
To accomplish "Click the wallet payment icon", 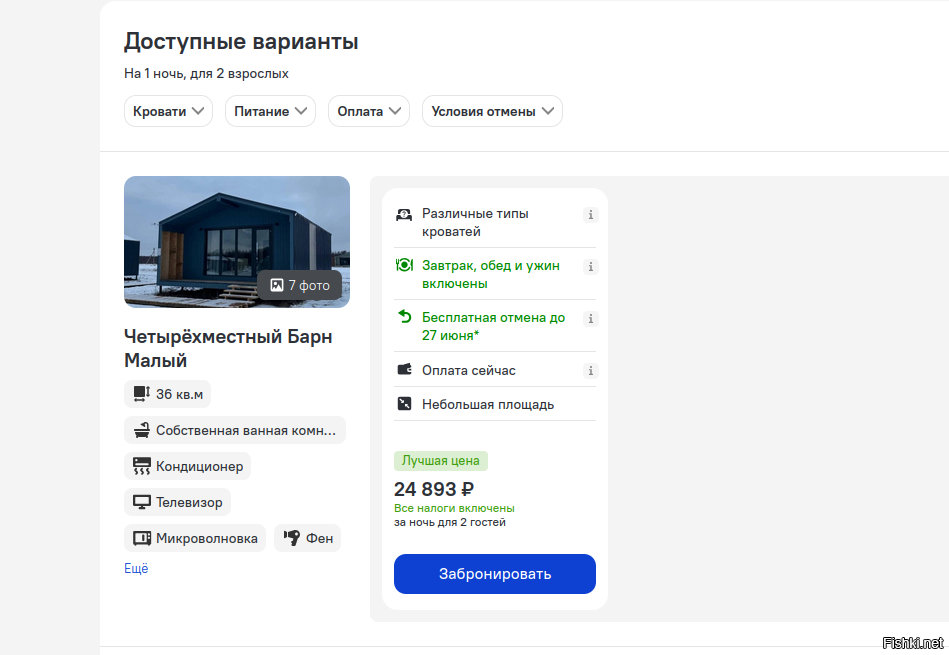I will click(x=404, y=369).
